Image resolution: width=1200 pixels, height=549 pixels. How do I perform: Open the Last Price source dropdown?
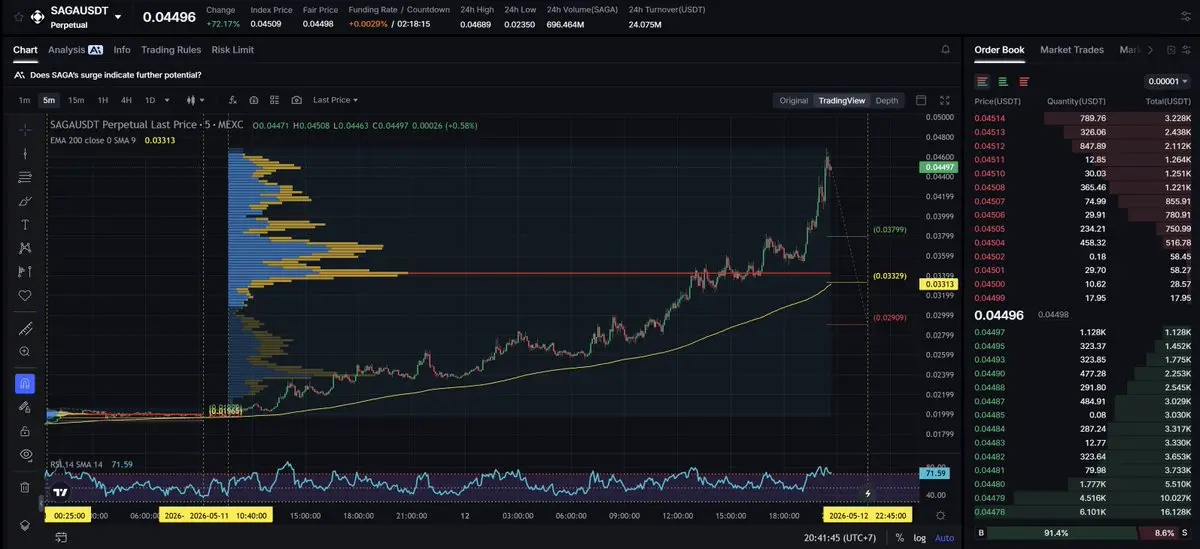pyautogui.click(x=335, y=100)
